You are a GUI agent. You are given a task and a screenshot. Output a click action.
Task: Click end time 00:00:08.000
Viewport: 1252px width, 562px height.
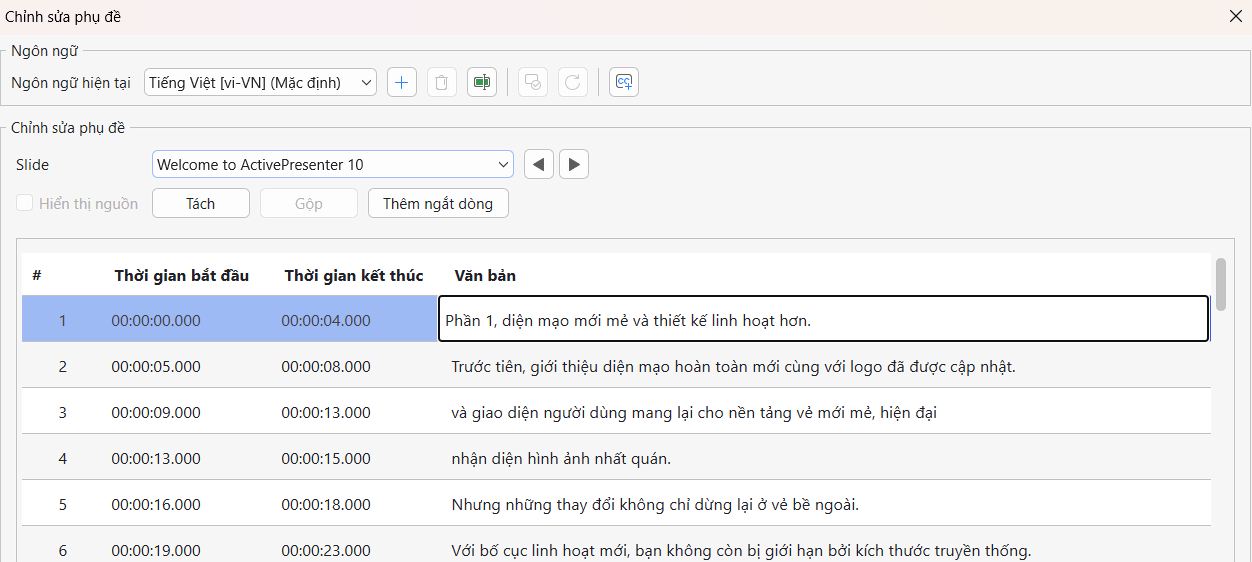[x=326, y=366]
